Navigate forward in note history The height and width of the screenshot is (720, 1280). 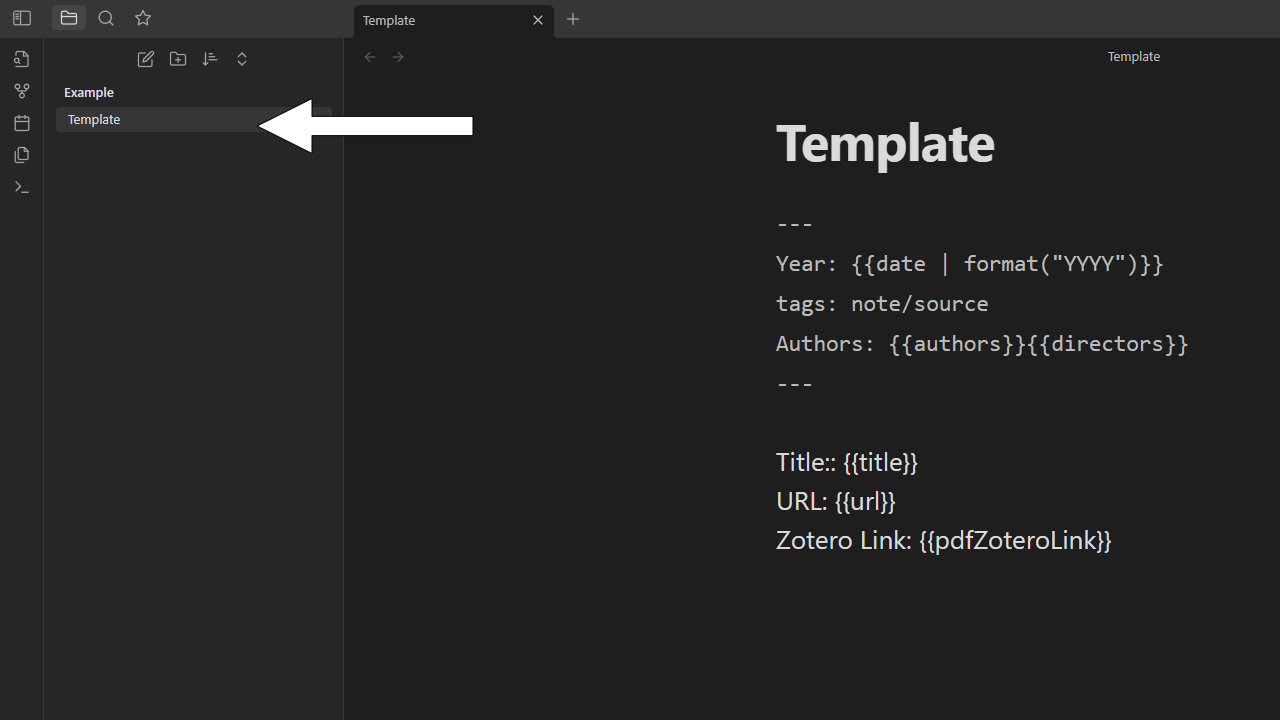(x=398, y=57)
